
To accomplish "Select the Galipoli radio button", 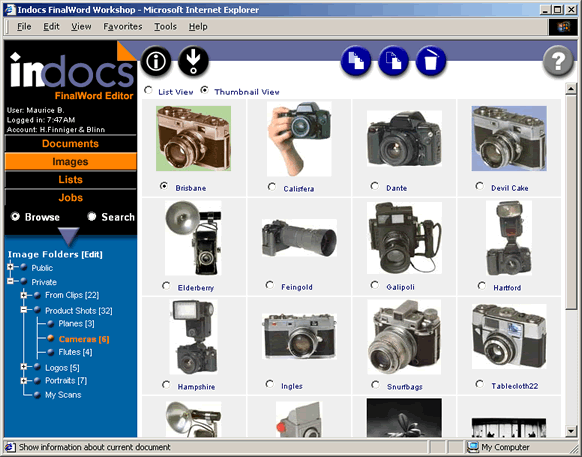I will (x=375, y=285).
